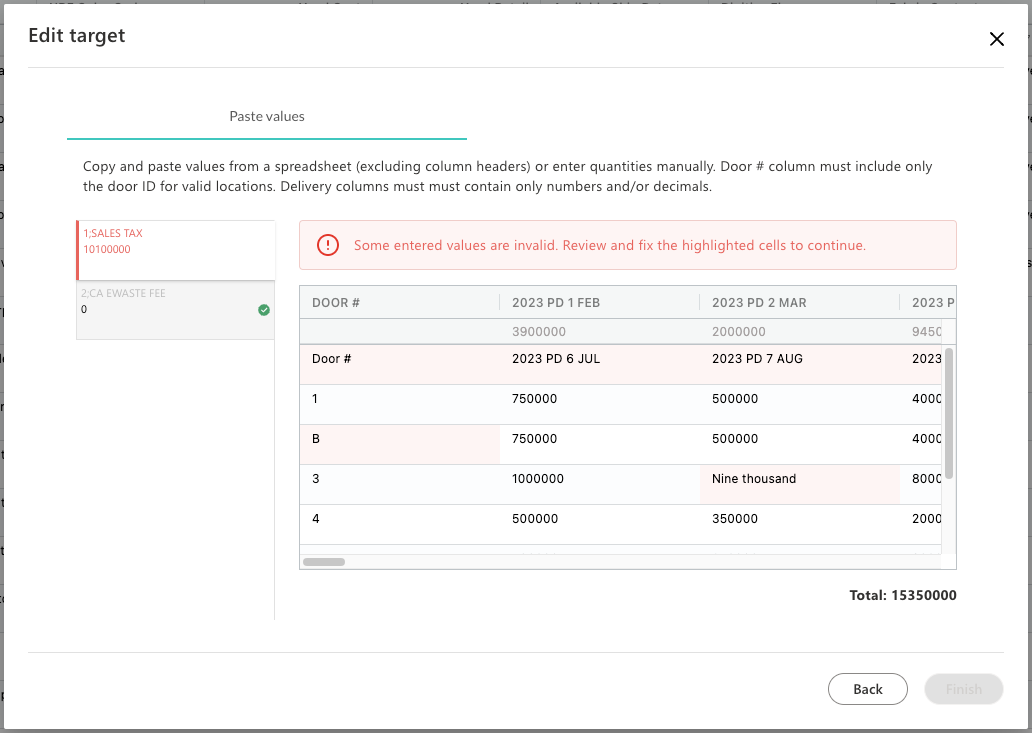
Task: Click the Total: 15350000 label
Action: [902, 595]
